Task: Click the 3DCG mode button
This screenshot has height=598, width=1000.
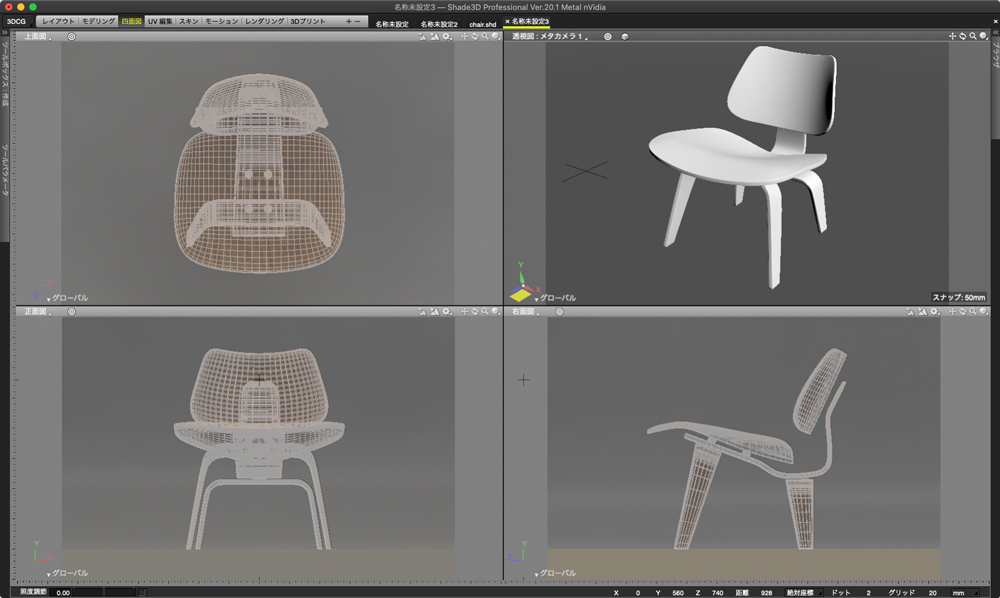Action: point(17,21)
